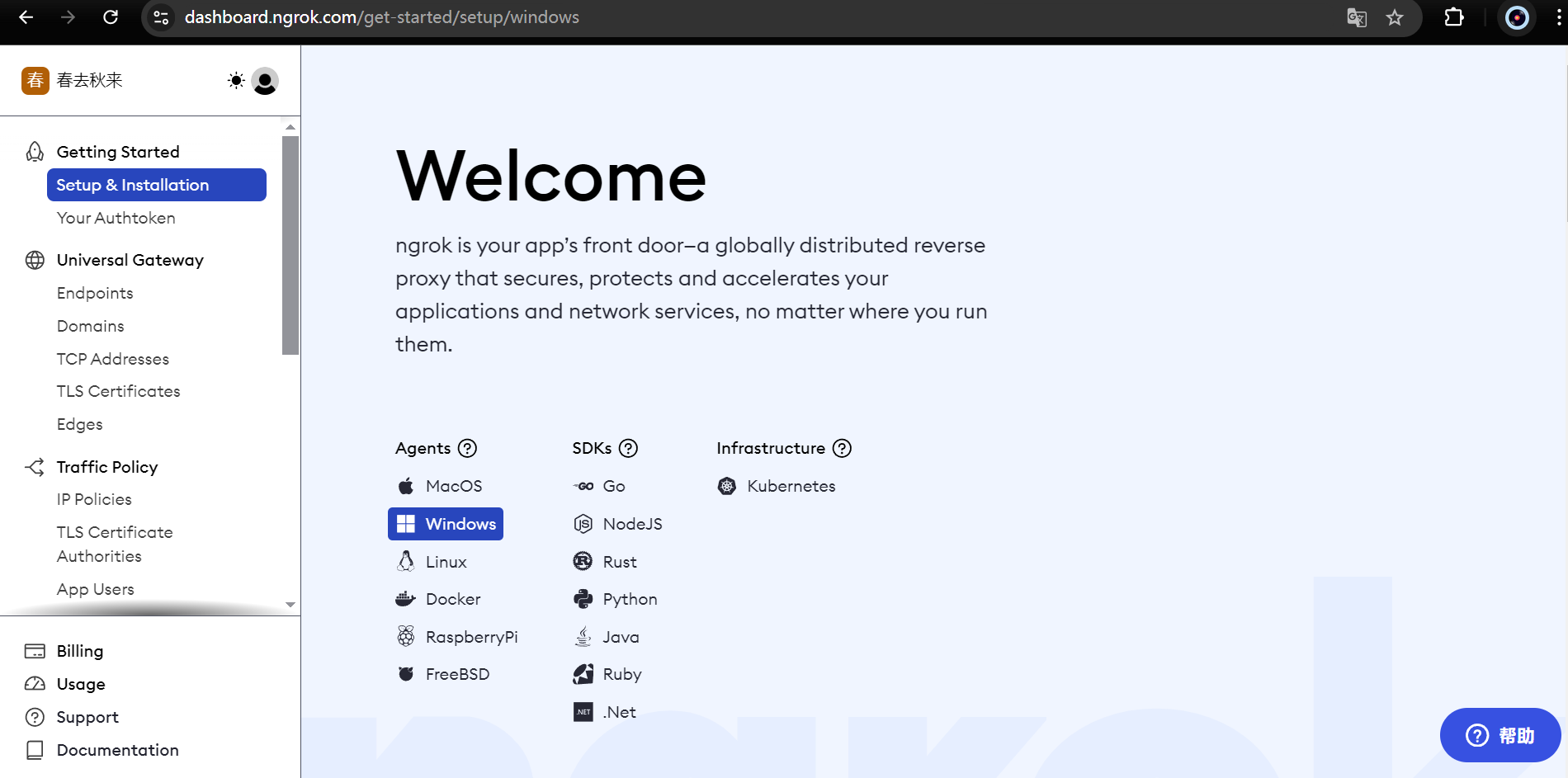Open Usage page
The height and width of the screenshot is (778, 1568).
[81, 684]
